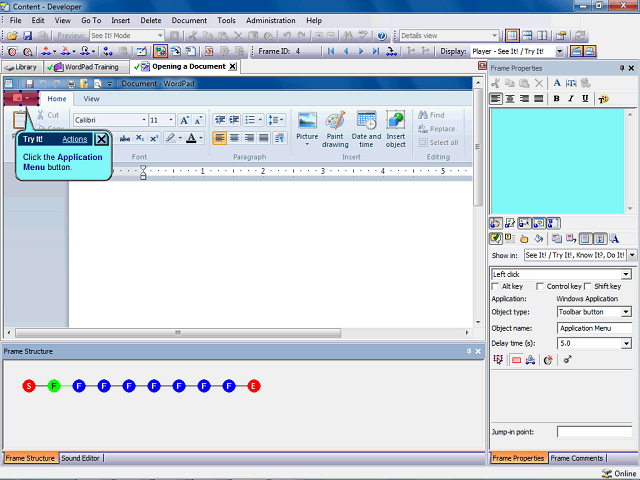Click the Object name input field
Viewport: 640px width, 480px height.
pos(594,329)
